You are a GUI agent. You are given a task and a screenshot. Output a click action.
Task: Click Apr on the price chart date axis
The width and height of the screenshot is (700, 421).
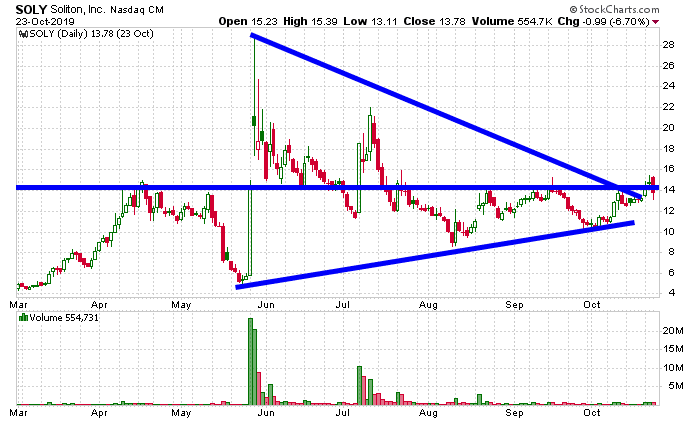click(99, 305)
